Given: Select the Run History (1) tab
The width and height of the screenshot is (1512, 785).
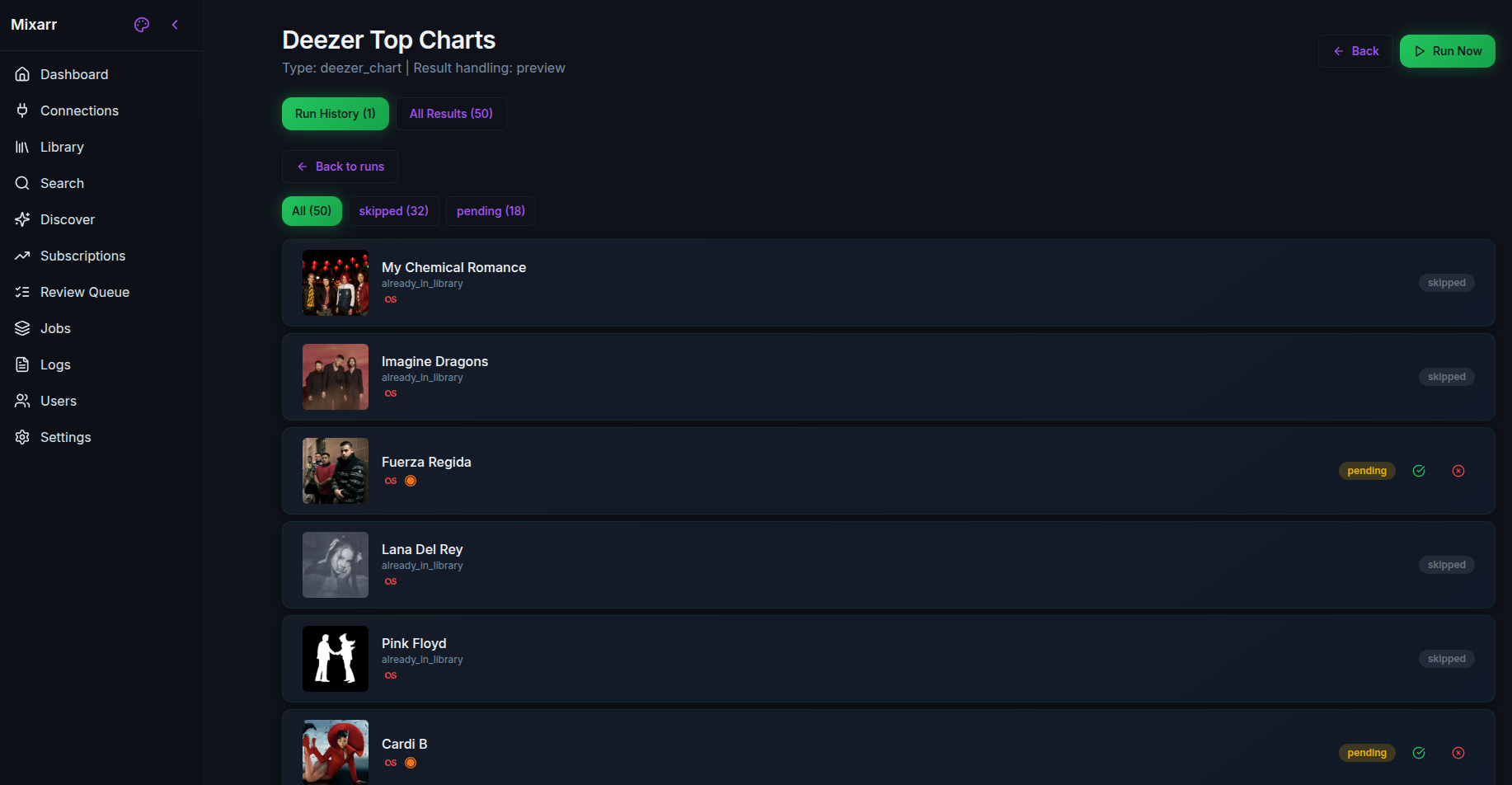Looking at the screenshot, I should [x=335, y=114].
